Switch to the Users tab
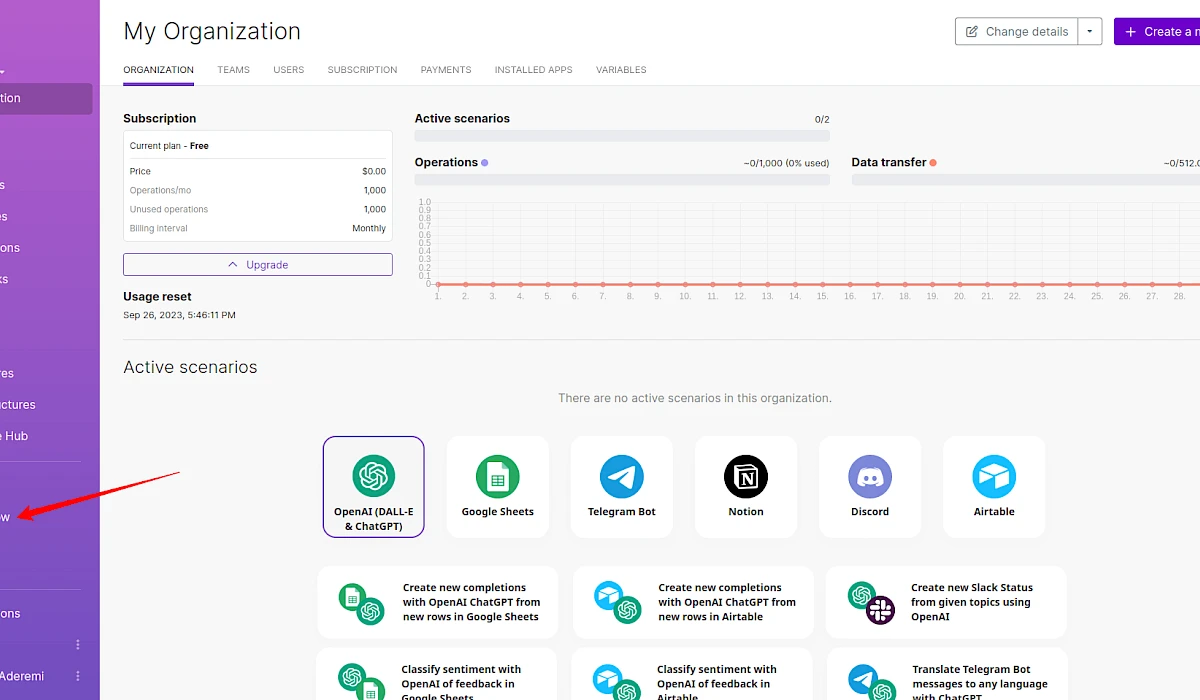 pos(288,70)
